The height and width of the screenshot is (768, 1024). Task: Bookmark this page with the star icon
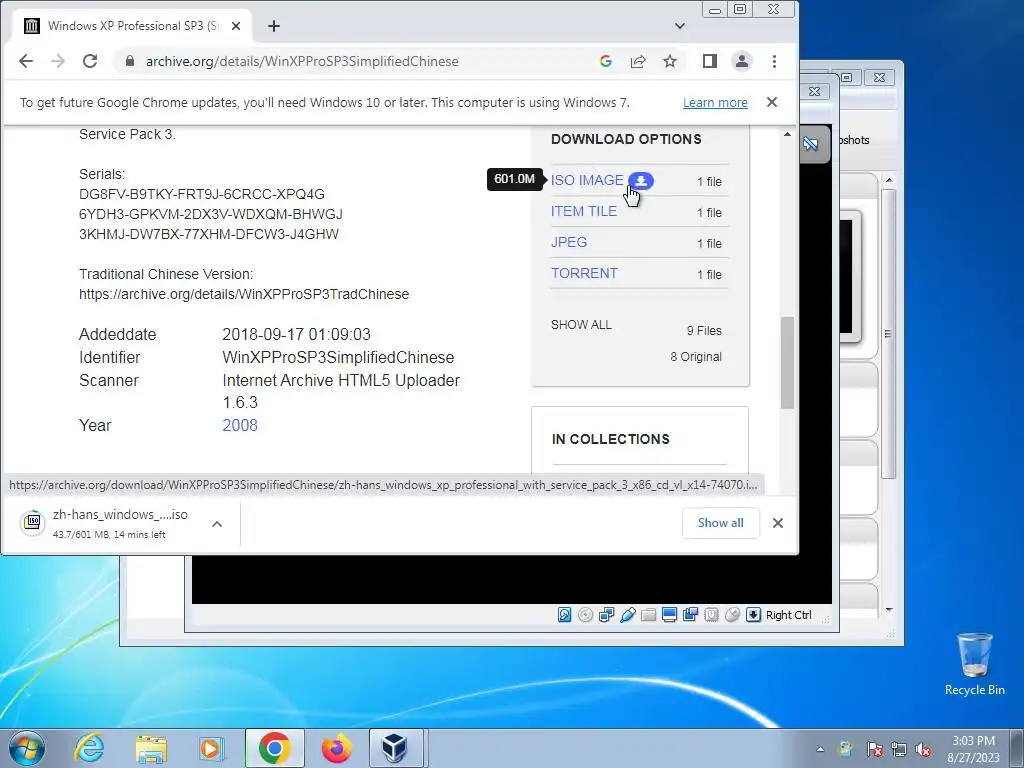tap(670, 61)
